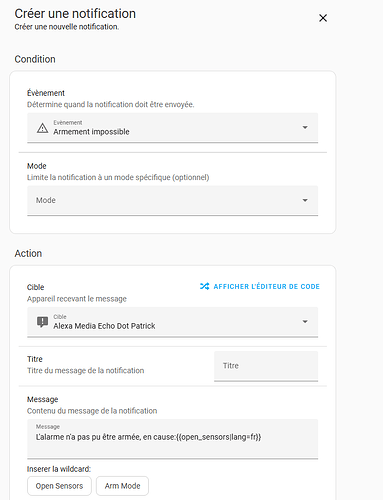
Task: Select the Alexa Media Echo Dot Patrick target
Action: pyautogui.click(x=172, y=322)
